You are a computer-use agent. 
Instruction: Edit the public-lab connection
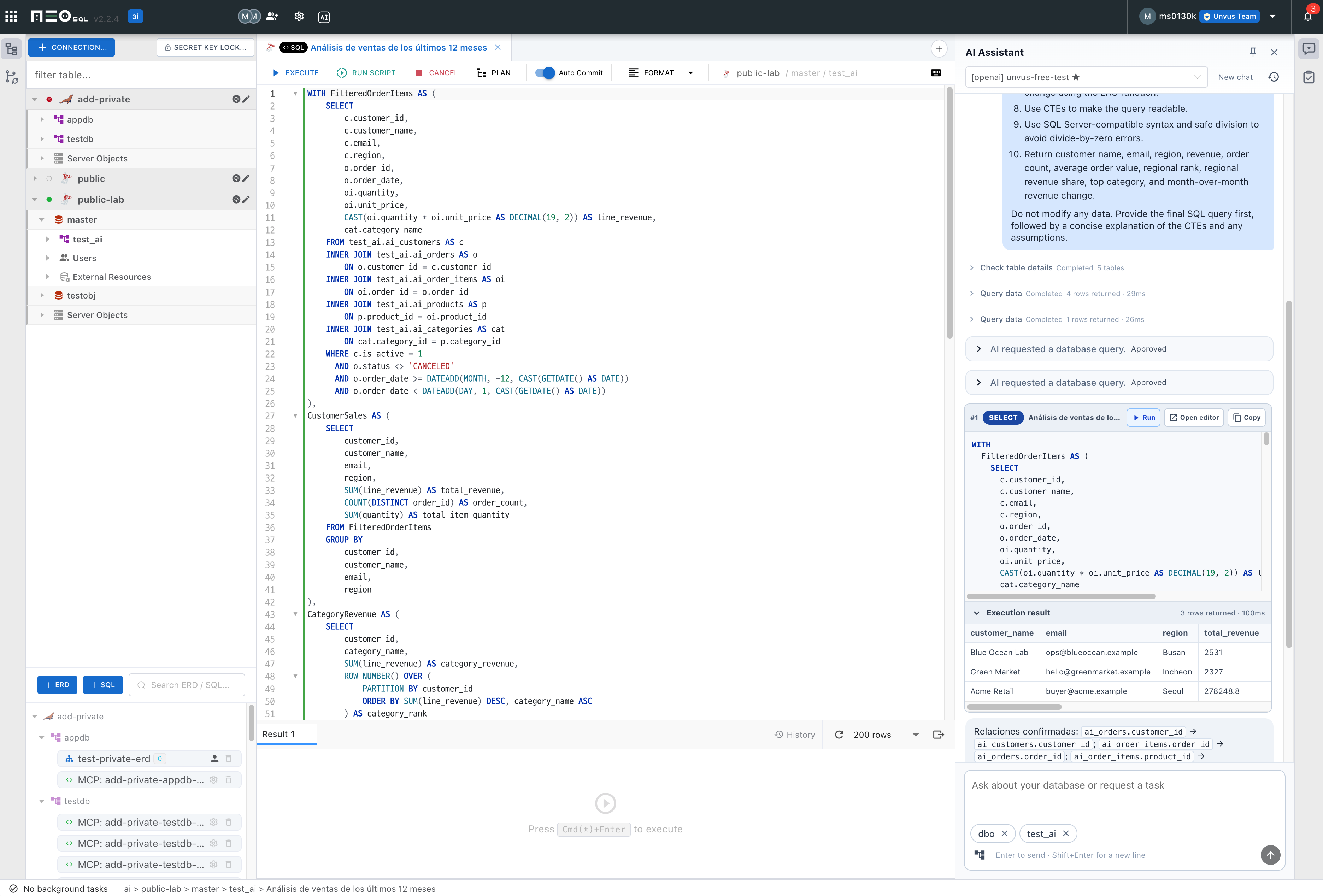(246, 199)
